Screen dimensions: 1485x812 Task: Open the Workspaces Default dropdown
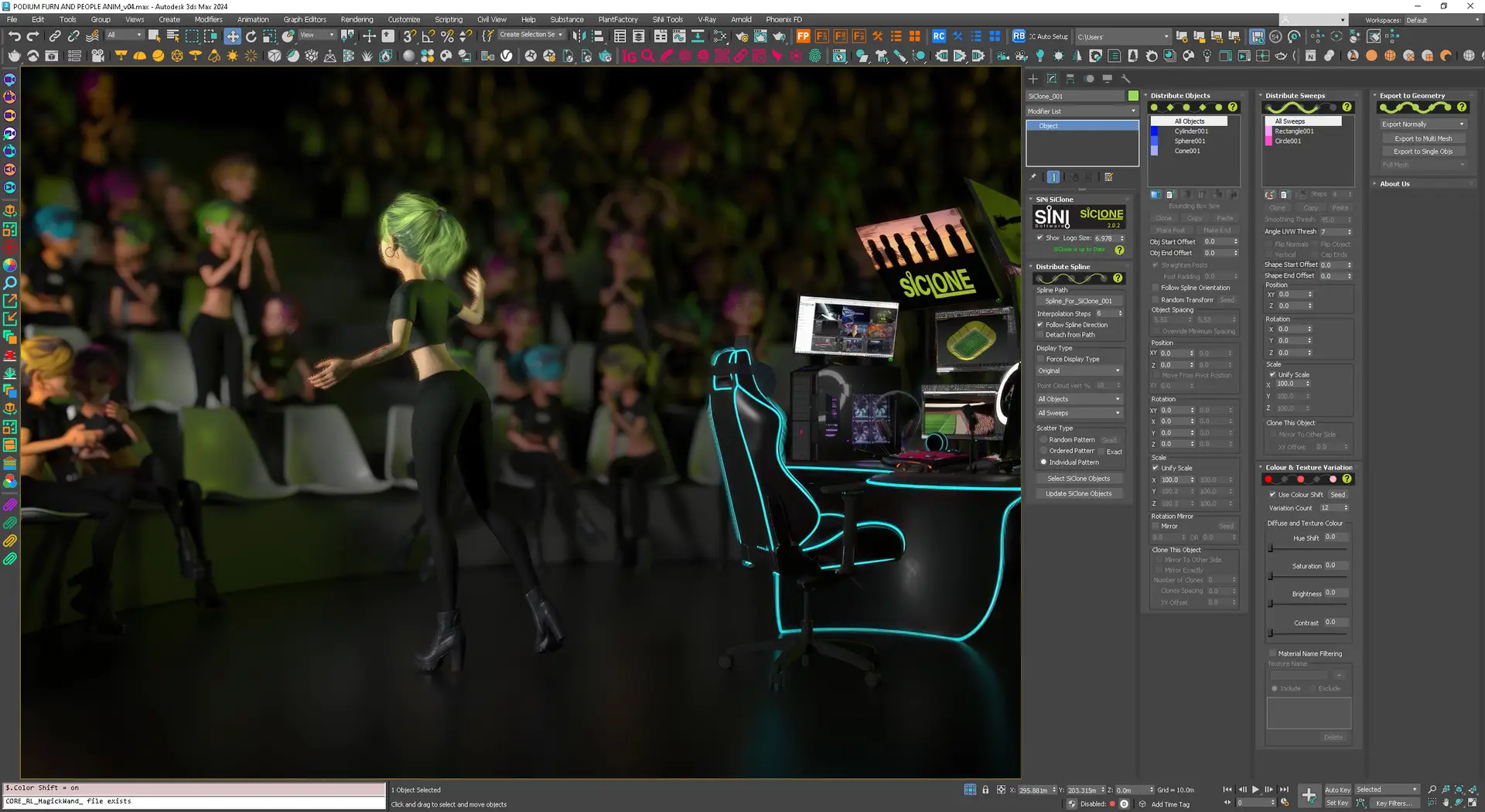click(x=1442, y=20)
